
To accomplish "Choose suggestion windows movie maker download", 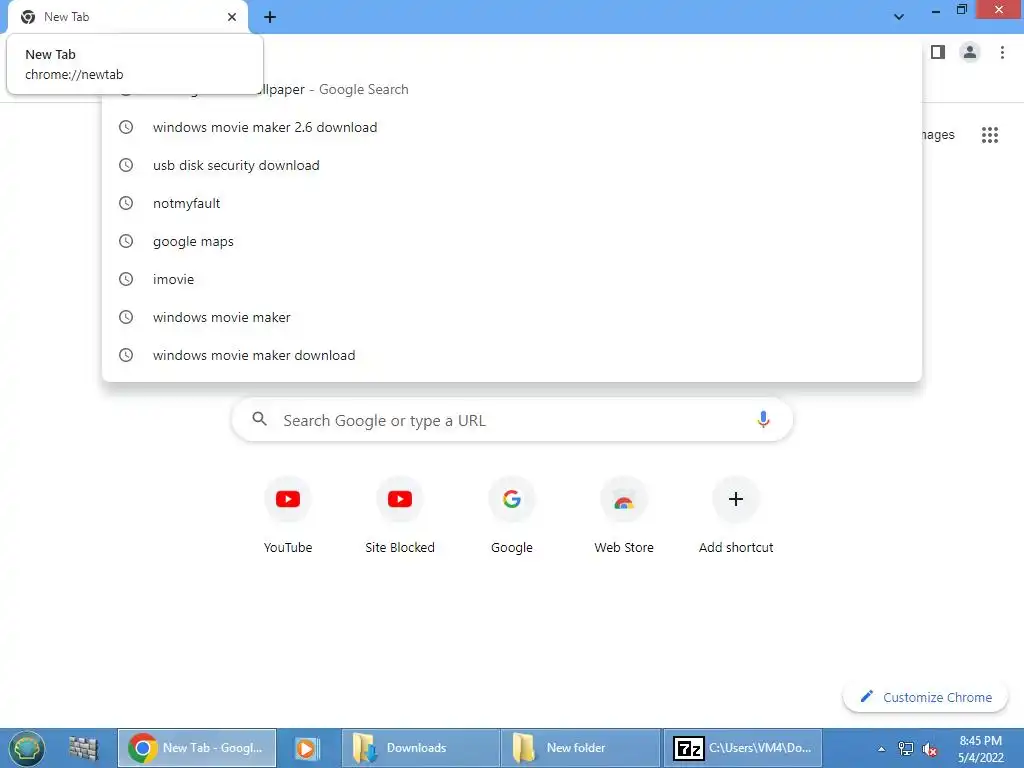I will (x=512, y=355).
